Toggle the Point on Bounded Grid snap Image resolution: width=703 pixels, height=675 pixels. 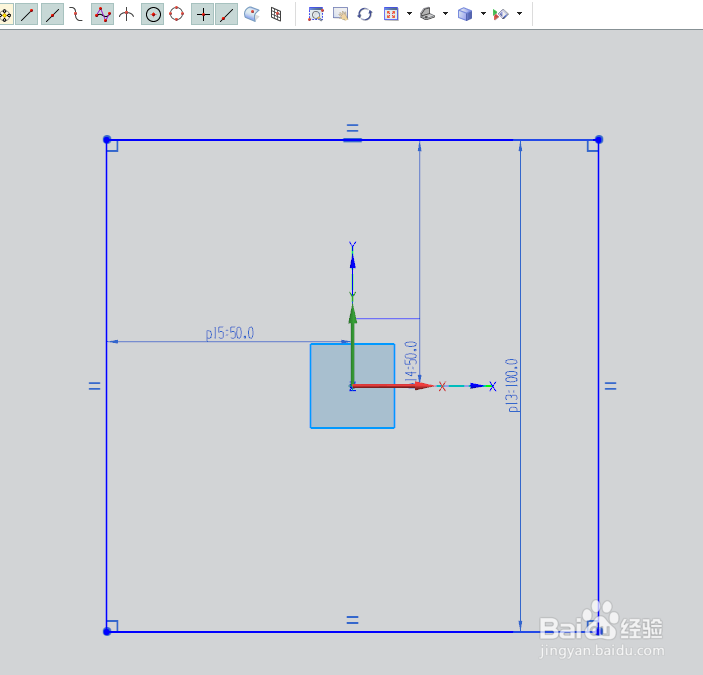(x=276, y=14)
